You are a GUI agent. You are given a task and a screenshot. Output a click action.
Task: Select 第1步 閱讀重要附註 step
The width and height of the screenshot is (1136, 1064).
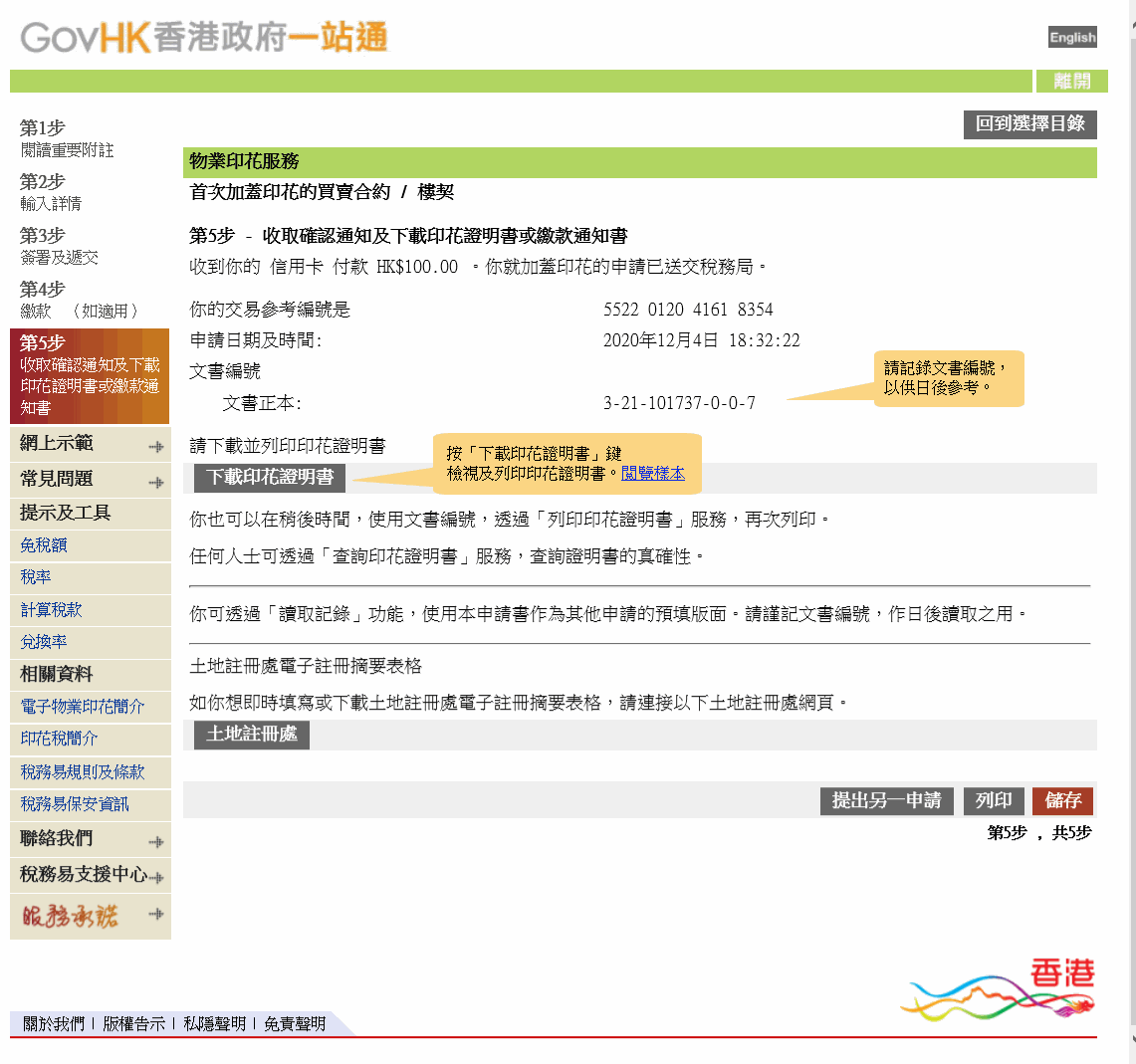67,138
